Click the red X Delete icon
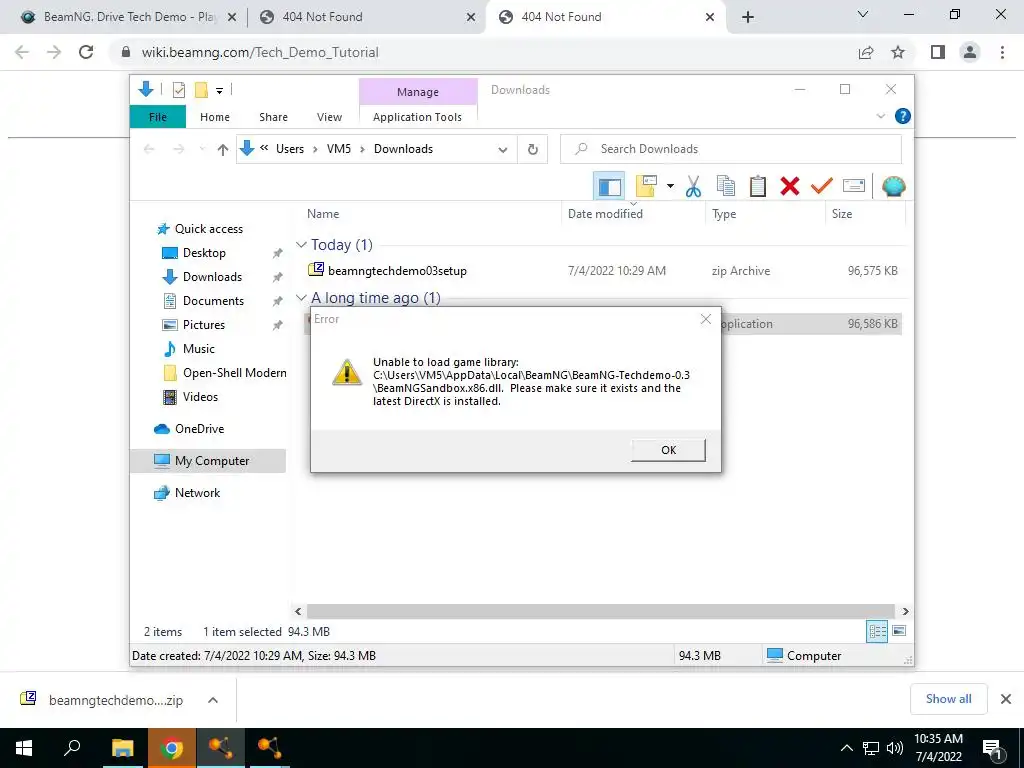This screenshot has width=1024, height=768. click(790, 186)
